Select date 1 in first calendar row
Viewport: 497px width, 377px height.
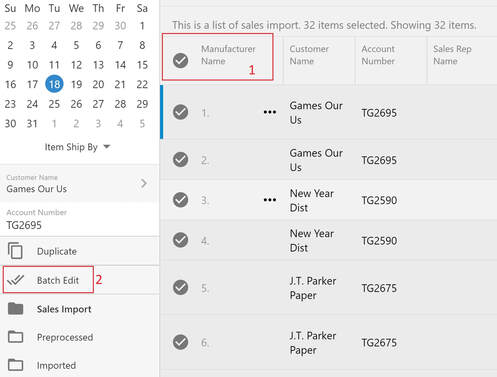142,26
